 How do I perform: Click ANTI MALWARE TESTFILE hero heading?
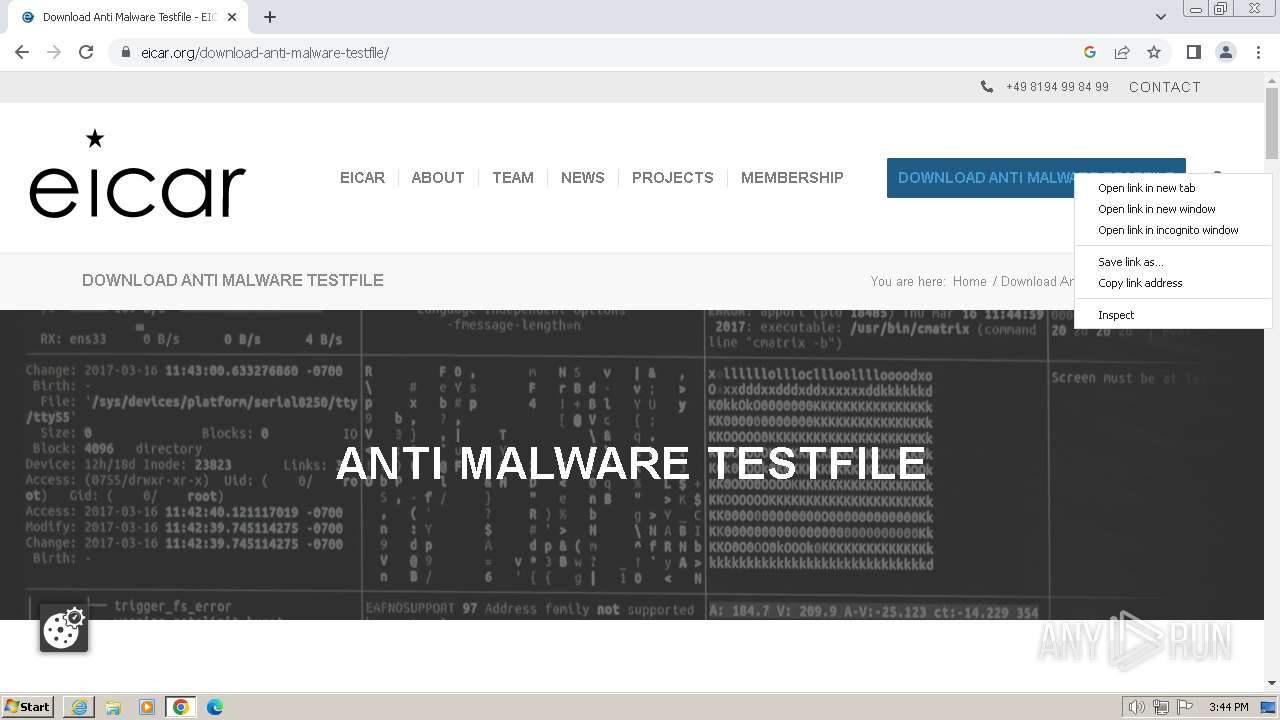point(632,463)
